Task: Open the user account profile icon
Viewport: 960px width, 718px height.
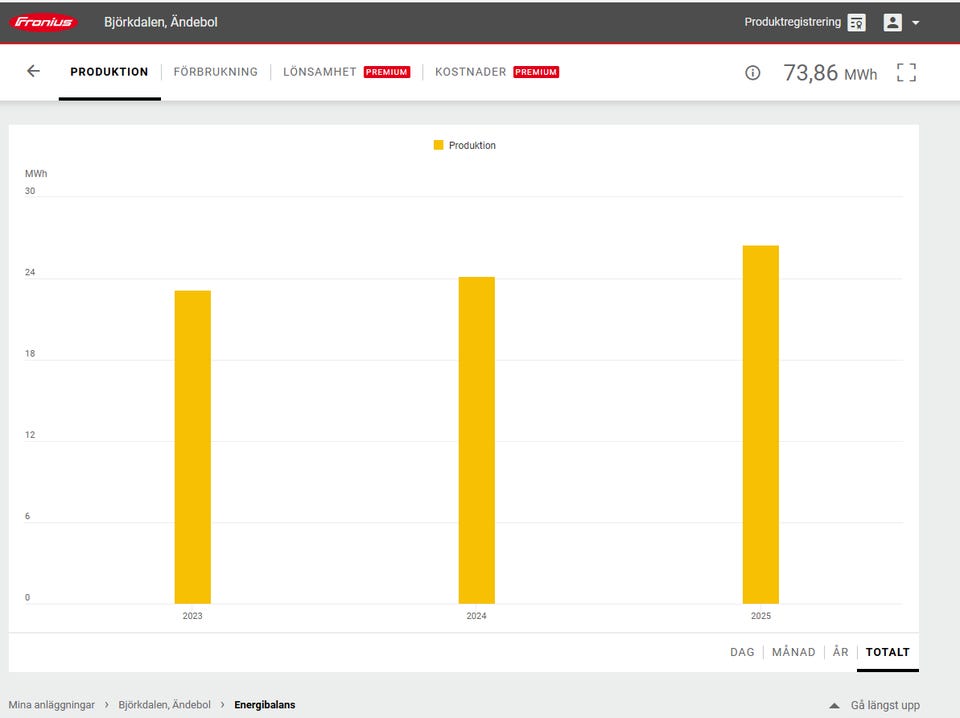Action: point(892,22)
